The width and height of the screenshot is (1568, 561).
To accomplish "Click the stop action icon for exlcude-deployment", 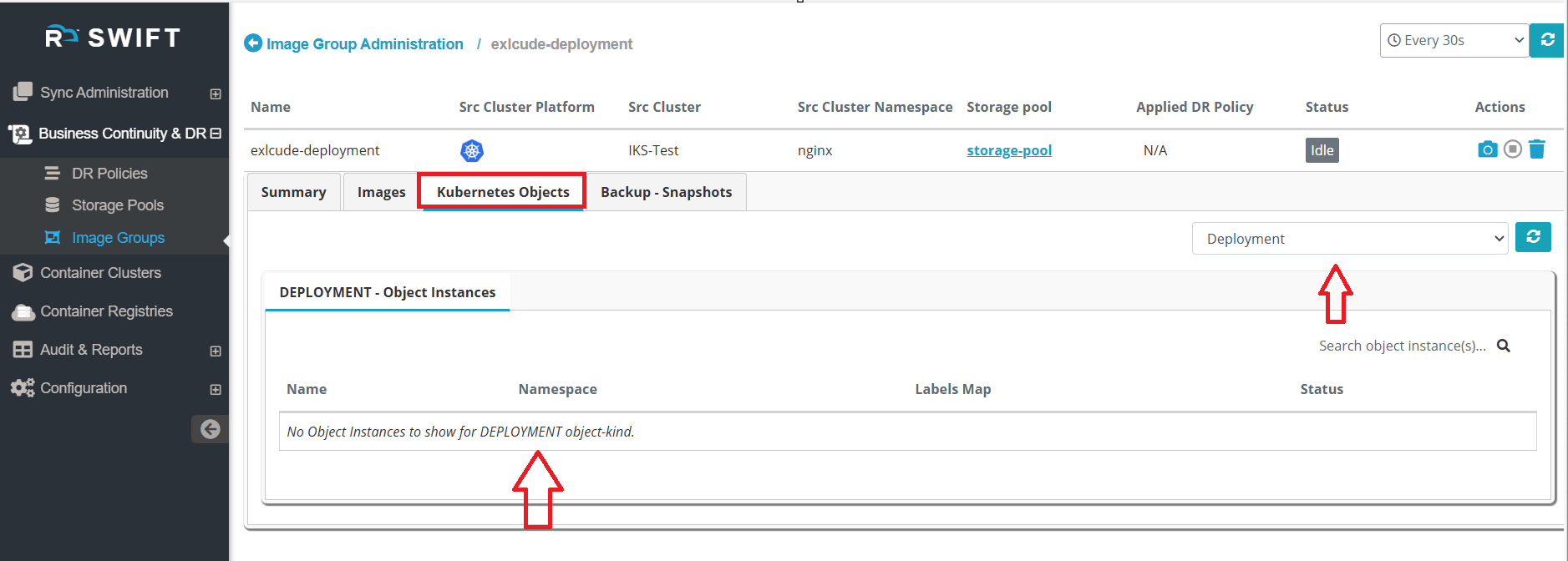I will click(1513, 149).
